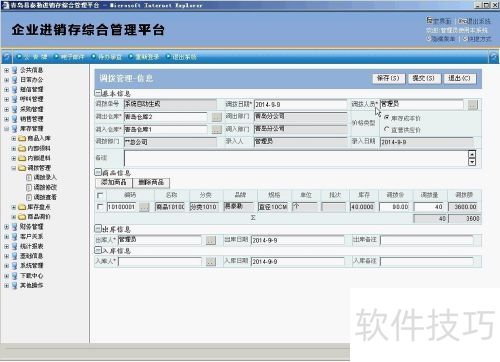500x362 pixels.
Task: Click the 保存(S) button
Action: tap(388, 78)
